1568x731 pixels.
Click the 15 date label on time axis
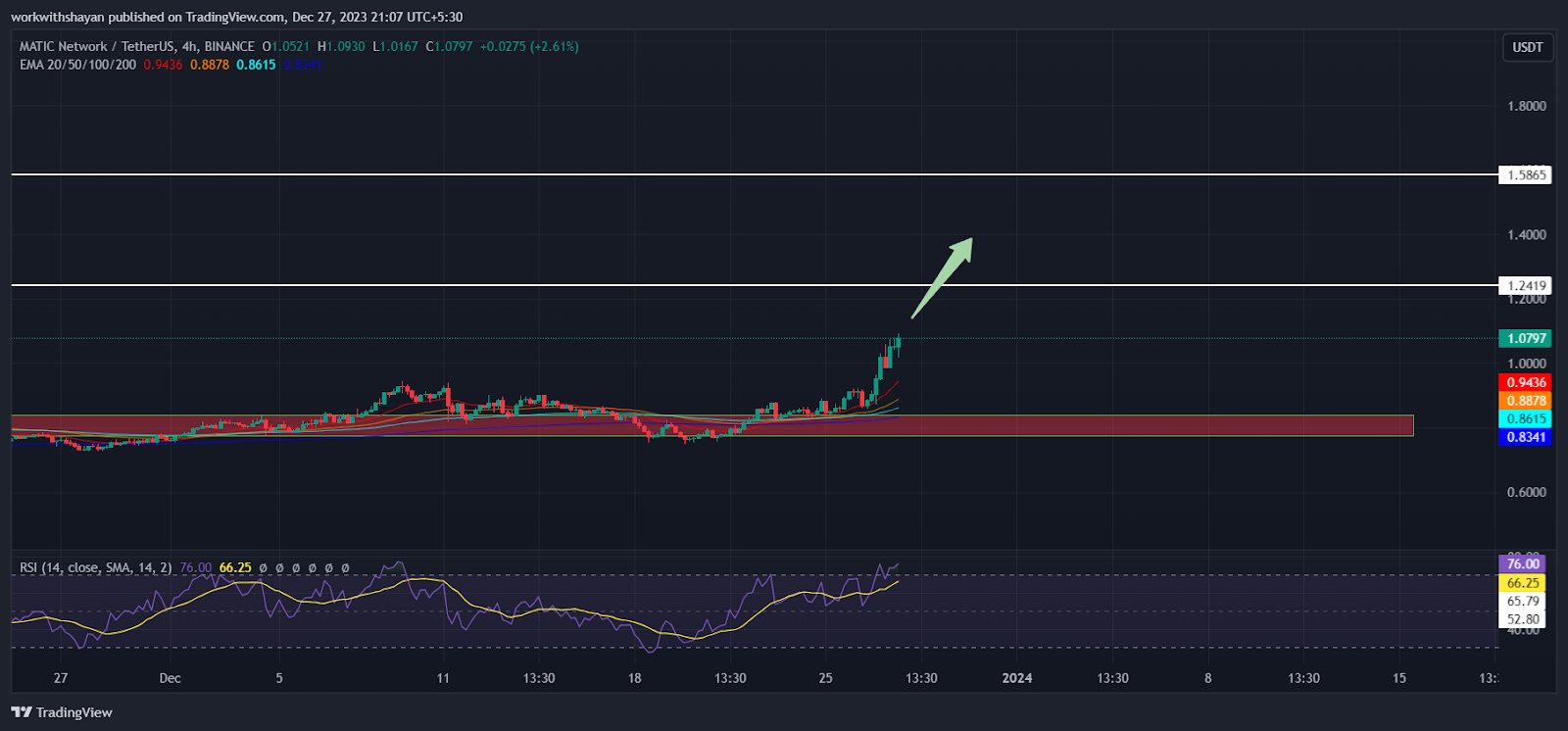coord(1399,678)
